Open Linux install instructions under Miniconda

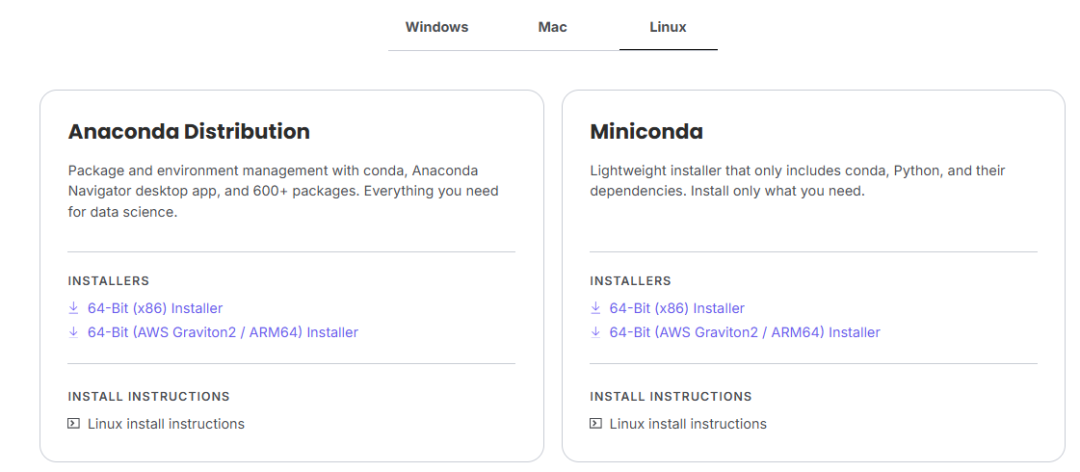click(688, 424)
